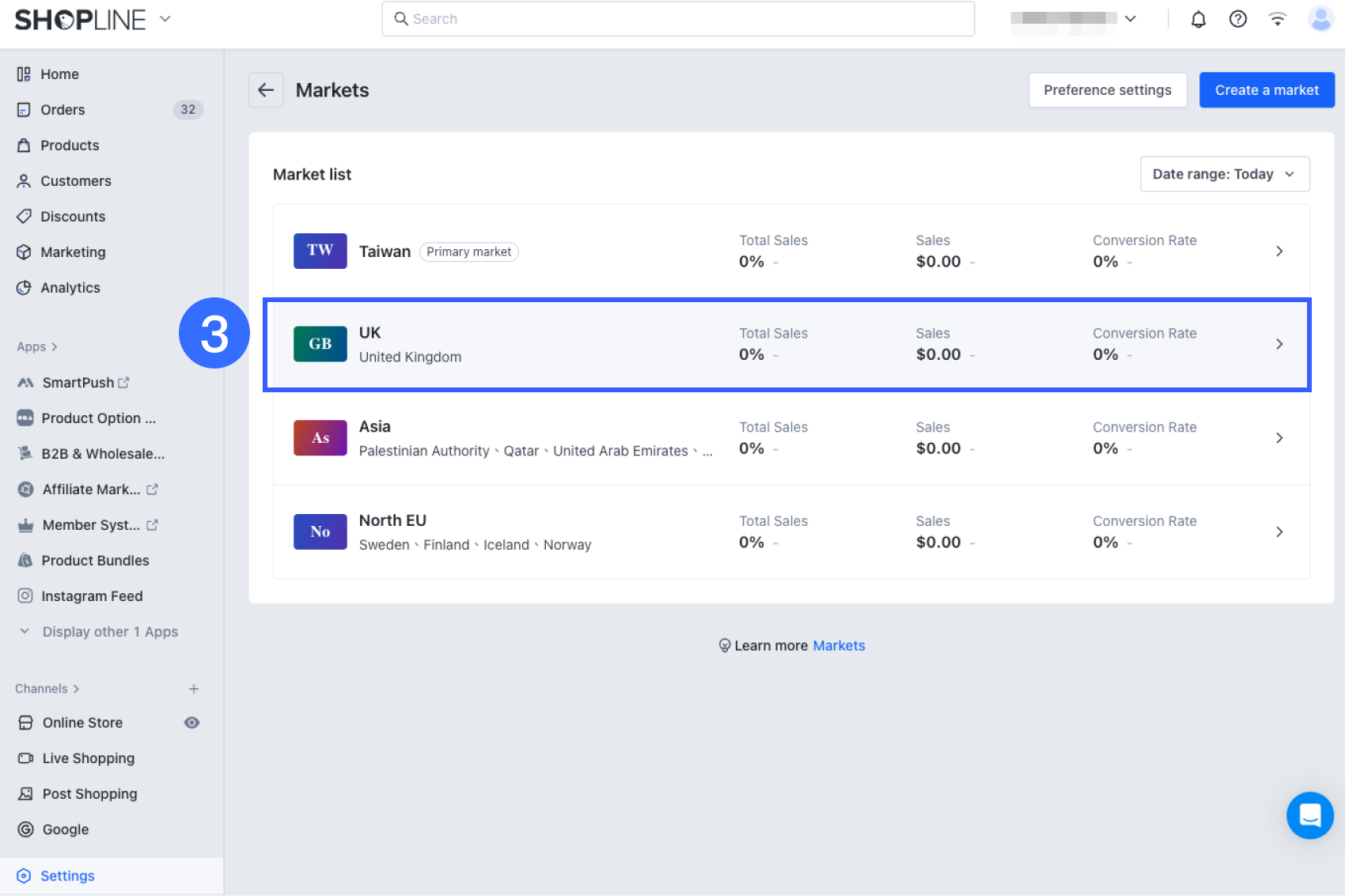The width and height of the screenshot is (1345, 896).
Task: Open UK market via right chevron
Action: 1279,344
